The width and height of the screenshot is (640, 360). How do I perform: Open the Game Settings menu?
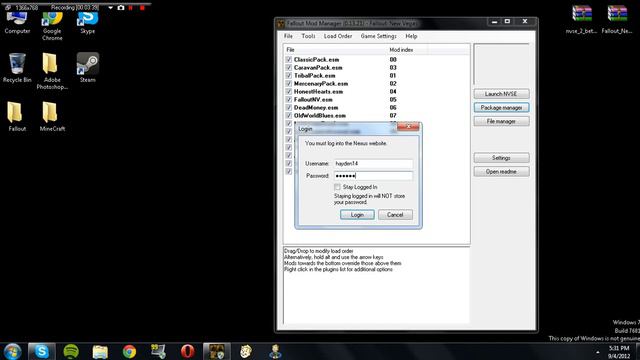coord(378,36)
